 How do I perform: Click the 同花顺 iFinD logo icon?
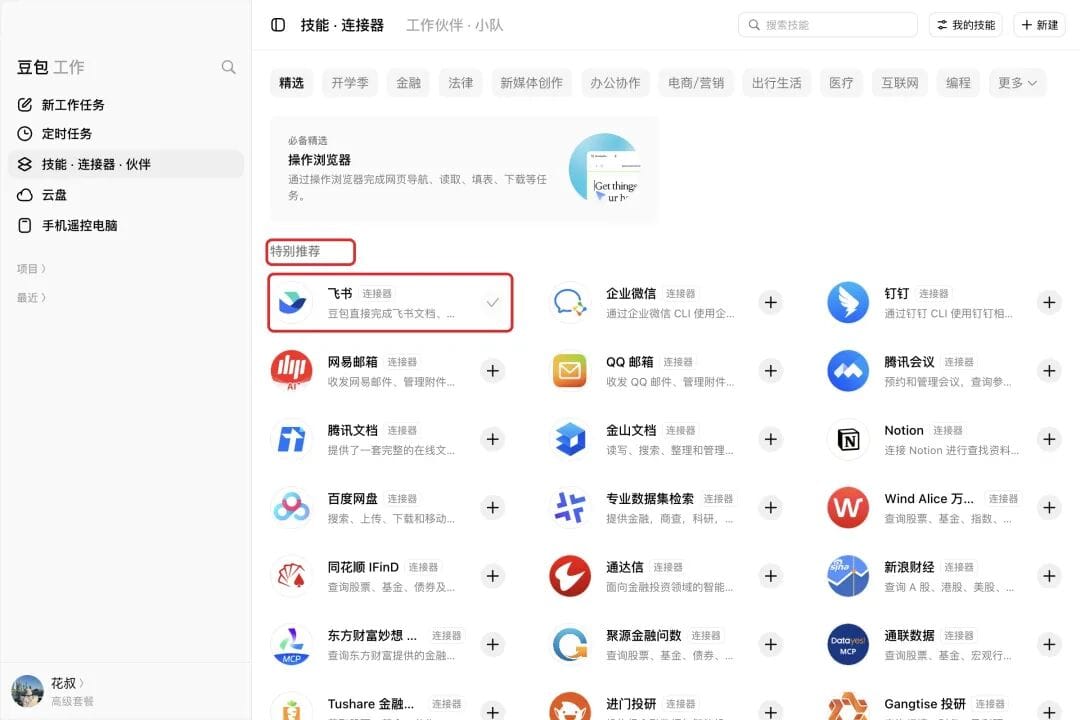[291, 575]
